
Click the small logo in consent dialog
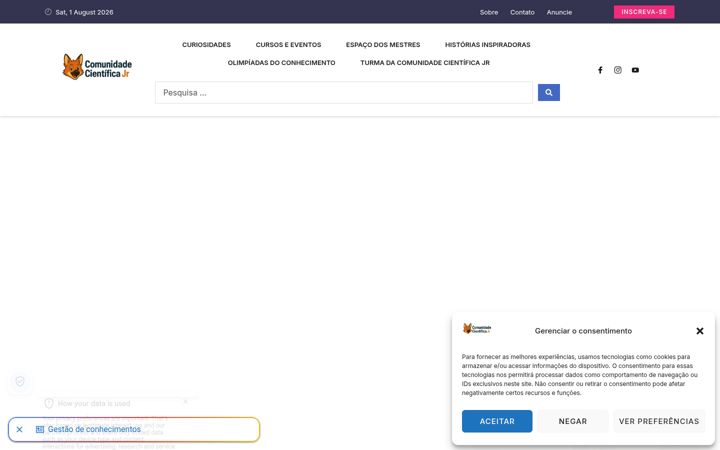click(477, 329)
